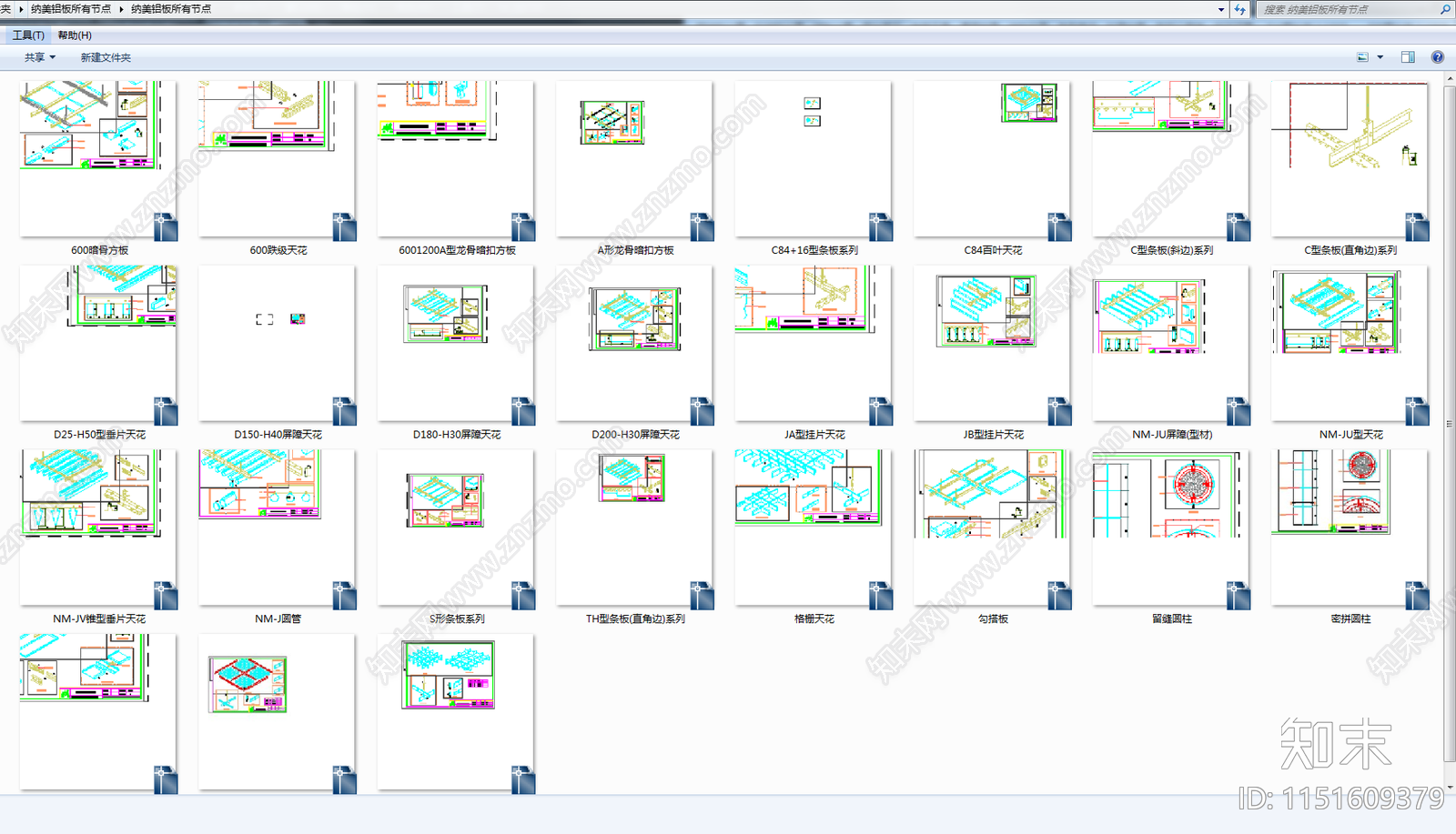This screenshot has width=1456, height=834.
Task: Click the DWG icon badge on 勾搭板
Action: click(x=1058, y=596)
